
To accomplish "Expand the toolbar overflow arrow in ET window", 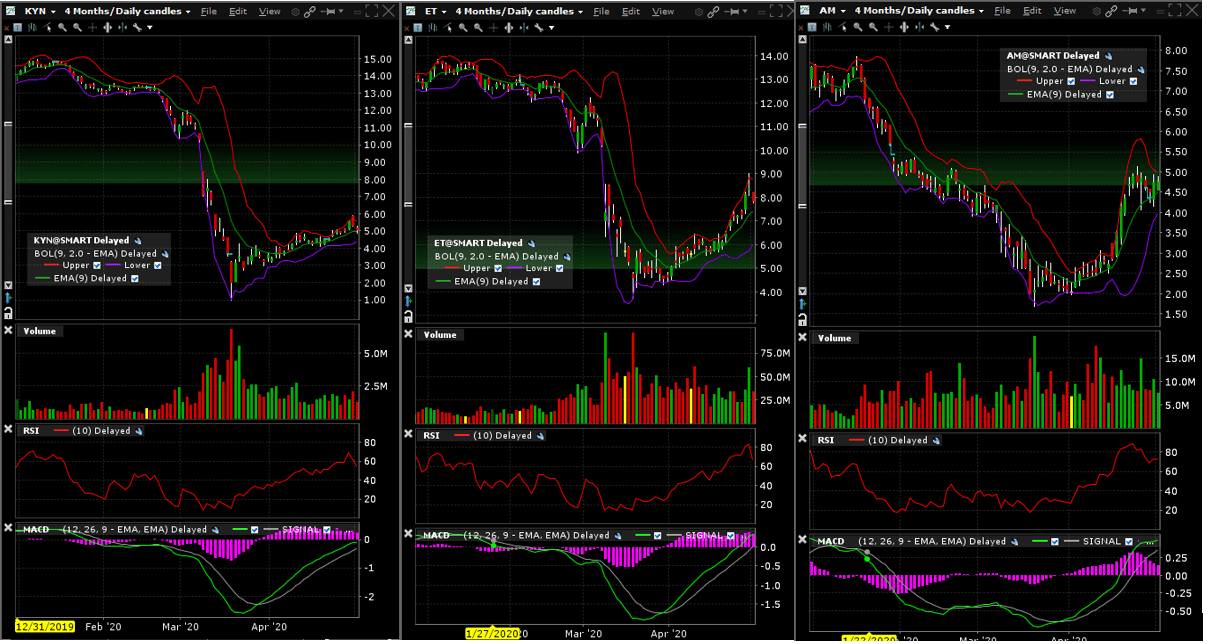I will 551,27.
